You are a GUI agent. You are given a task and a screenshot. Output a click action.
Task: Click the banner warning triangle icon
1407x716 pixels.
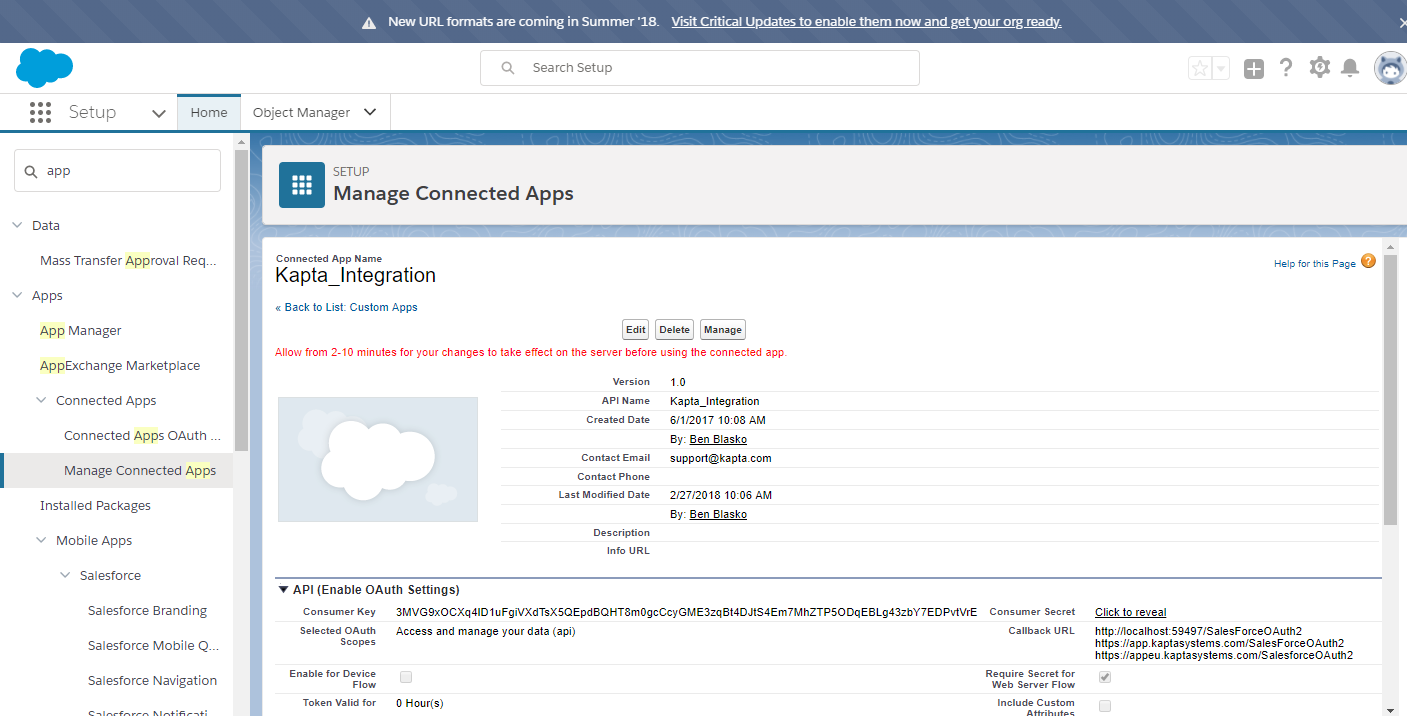click(x=369, y=22)
